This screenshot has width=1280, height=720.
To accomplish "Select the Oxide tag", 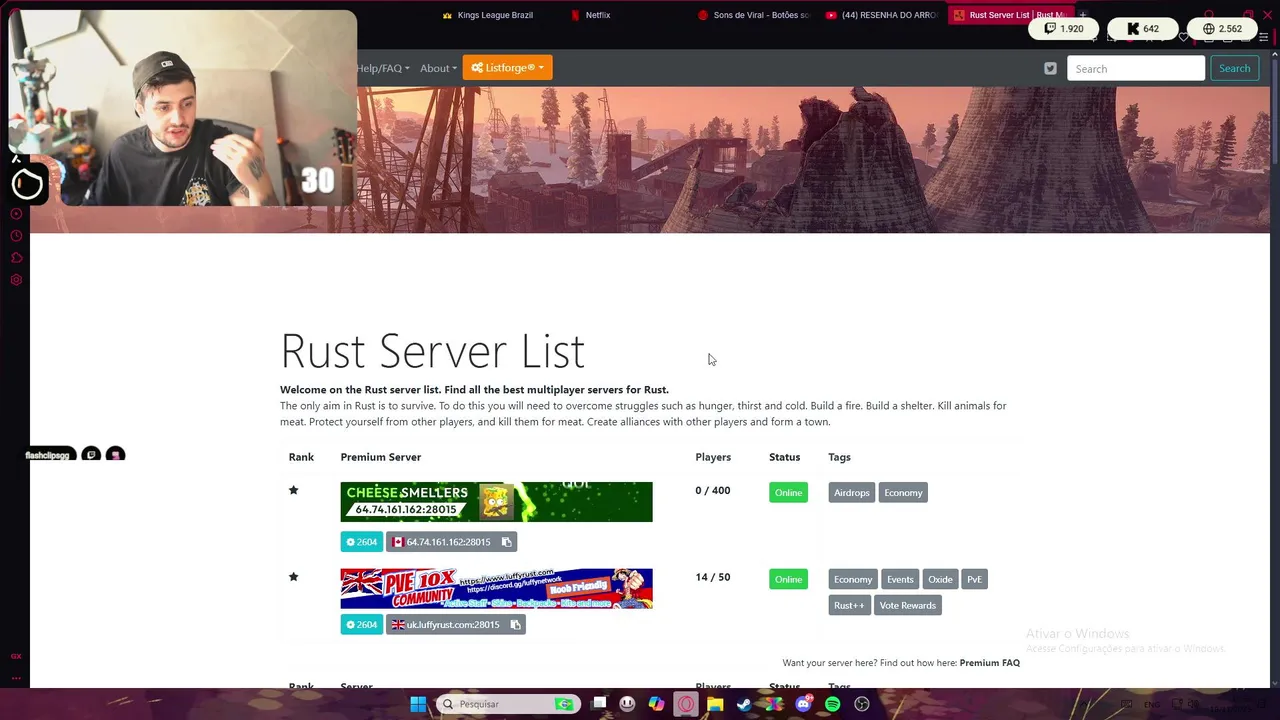I will click(x=940, y=580).
